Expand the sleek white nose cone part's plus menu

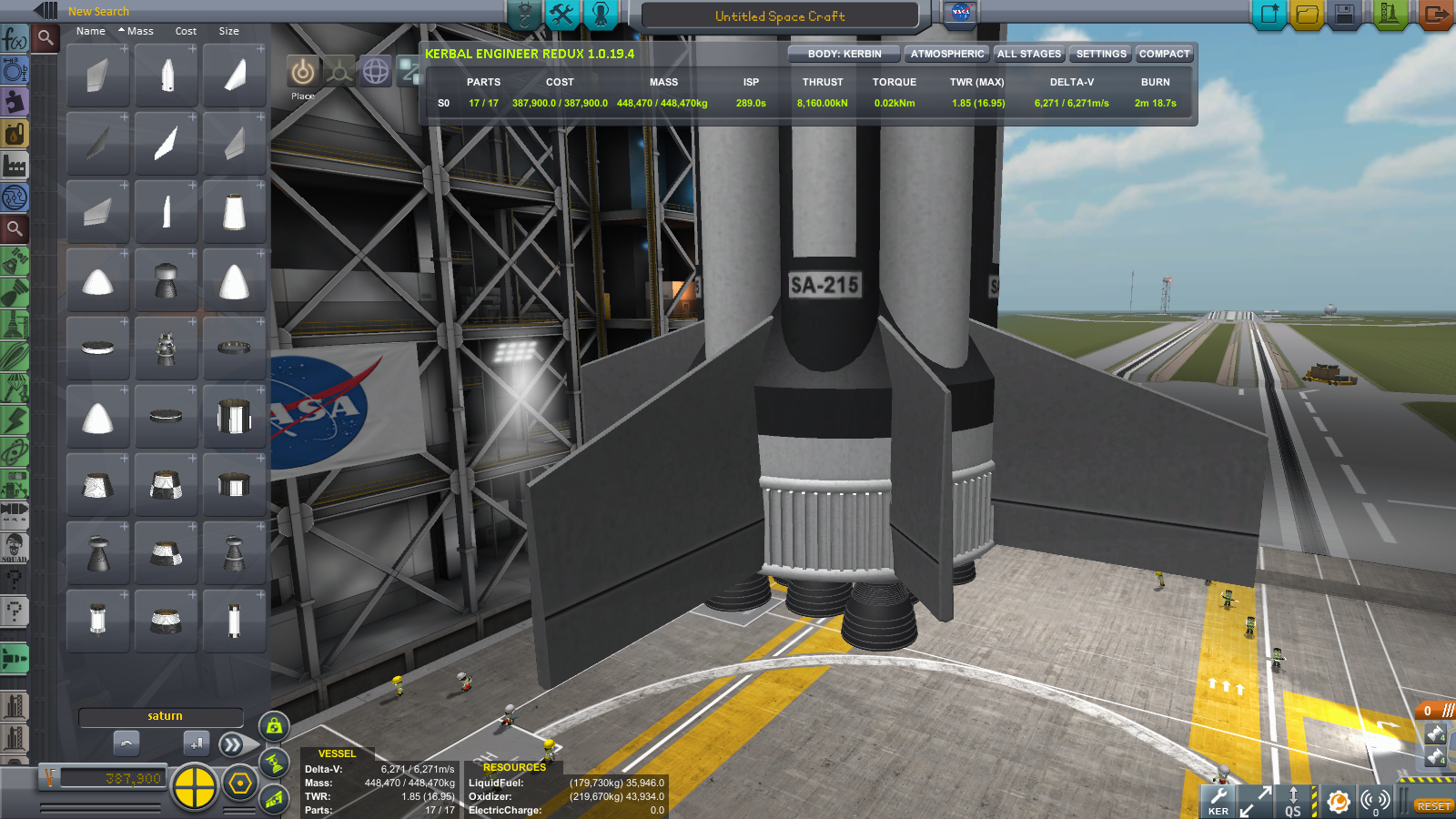[x=193, y=48]
